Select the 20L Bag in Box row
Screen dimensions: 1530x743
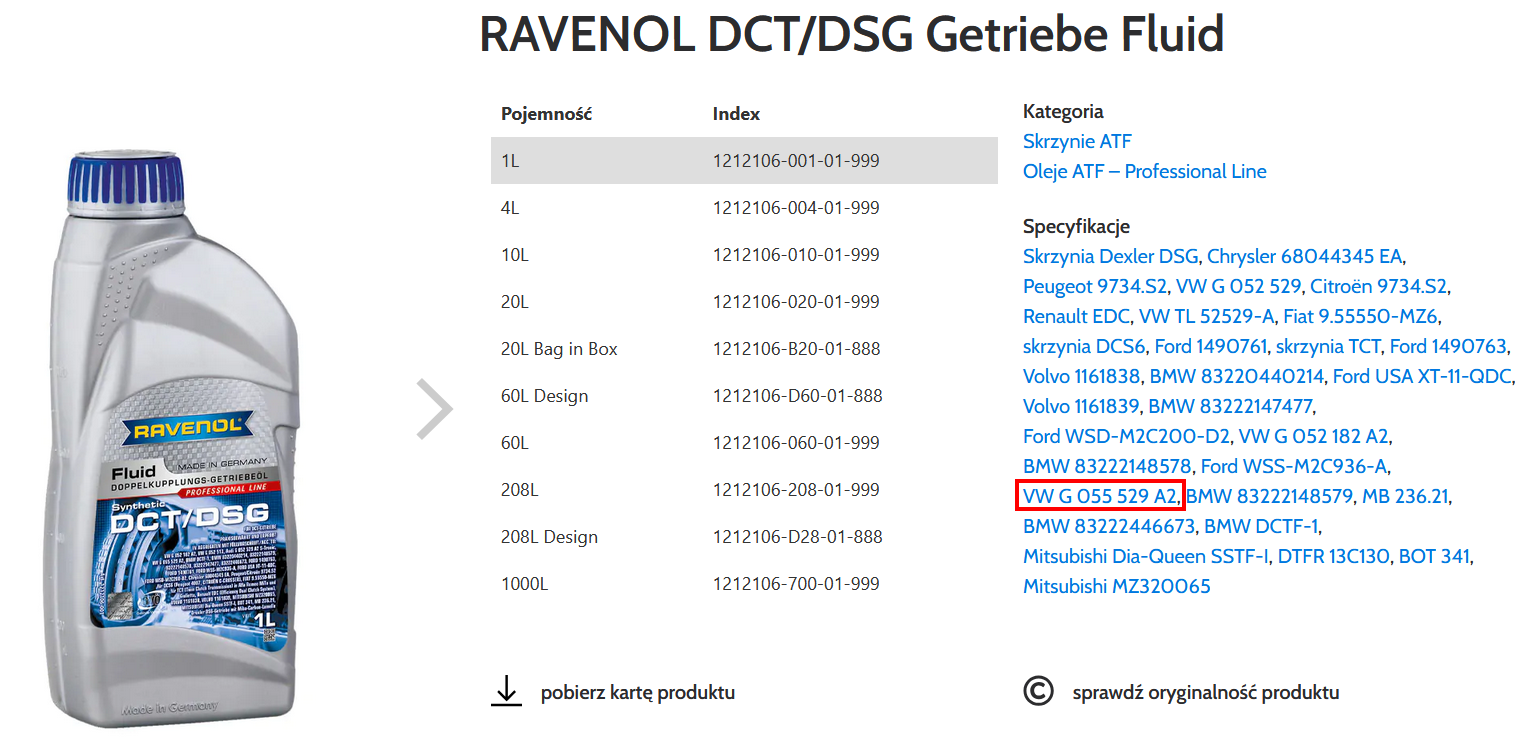click(x=743, y=349)
